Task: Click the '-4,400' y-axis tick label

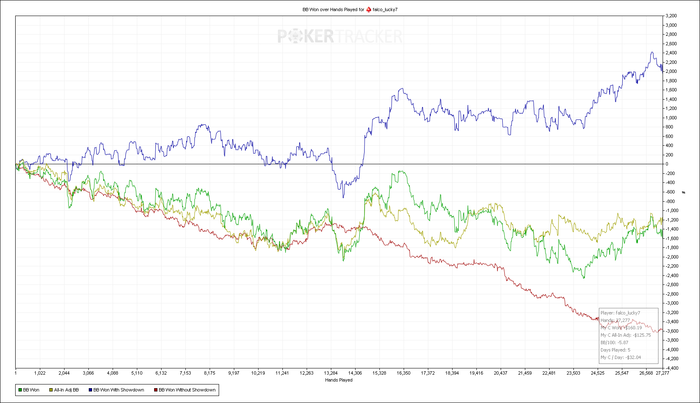Action: pyautogui.click(x=672, y=368)
